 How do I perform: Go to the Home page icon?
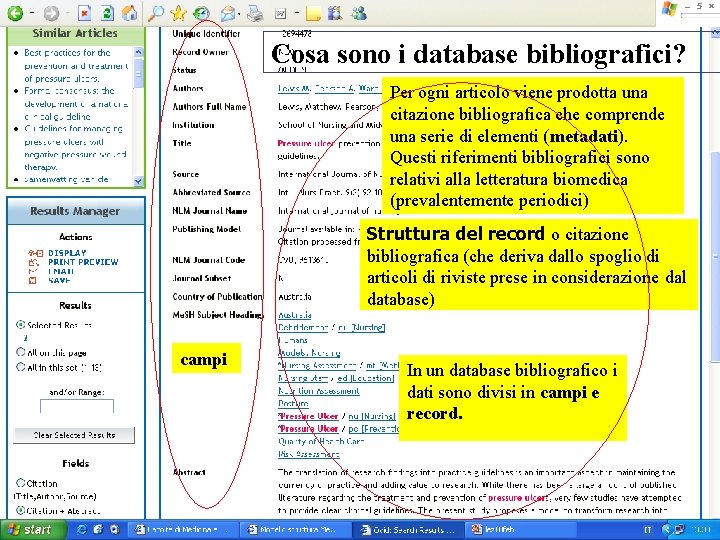click(130, 13)
